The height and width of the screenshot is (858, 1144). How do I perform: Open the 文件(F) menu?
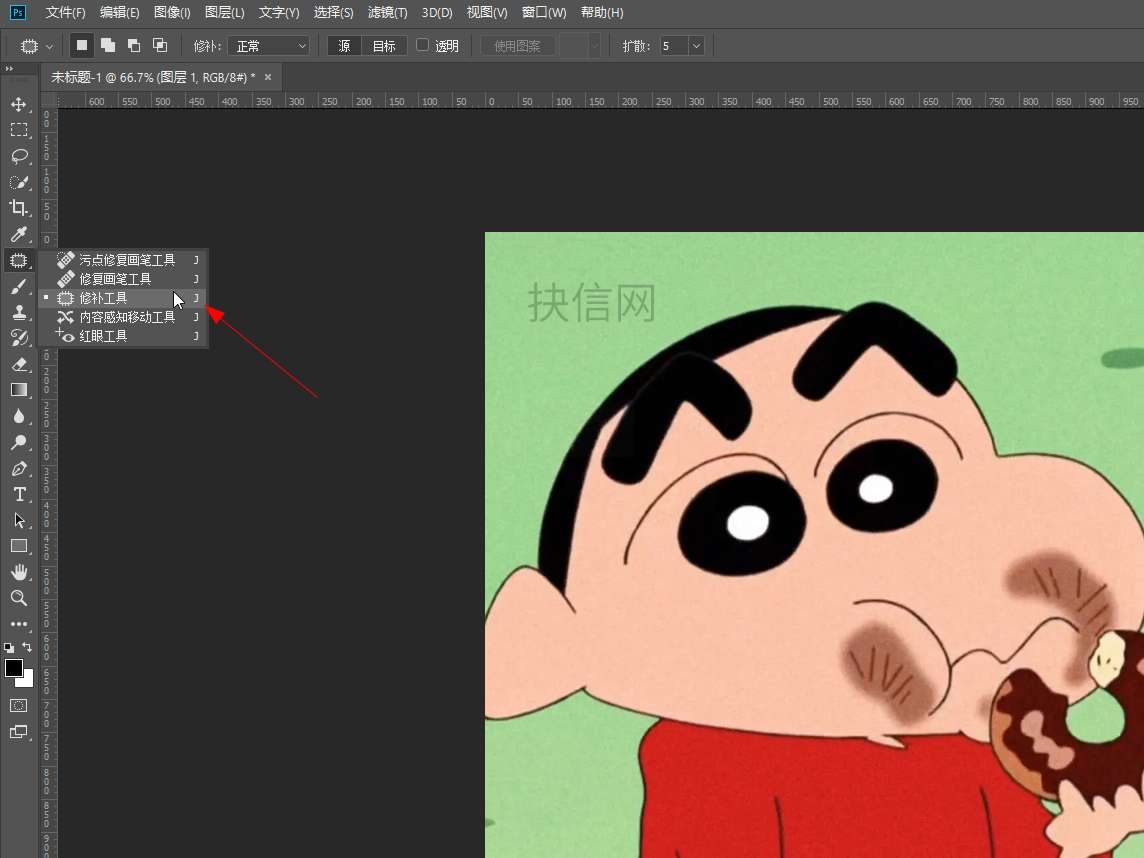(x=66, y=12)
